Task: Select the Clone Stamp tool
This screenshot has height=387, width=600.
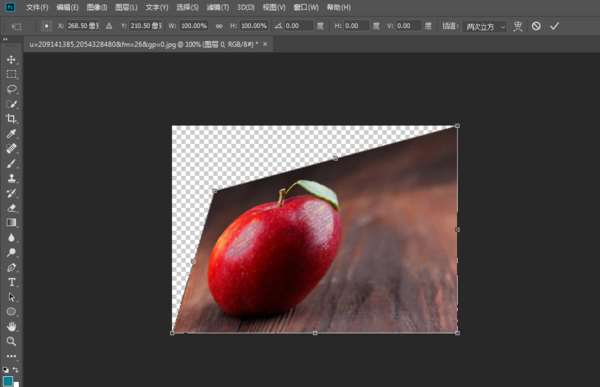Action: point(11,178)
